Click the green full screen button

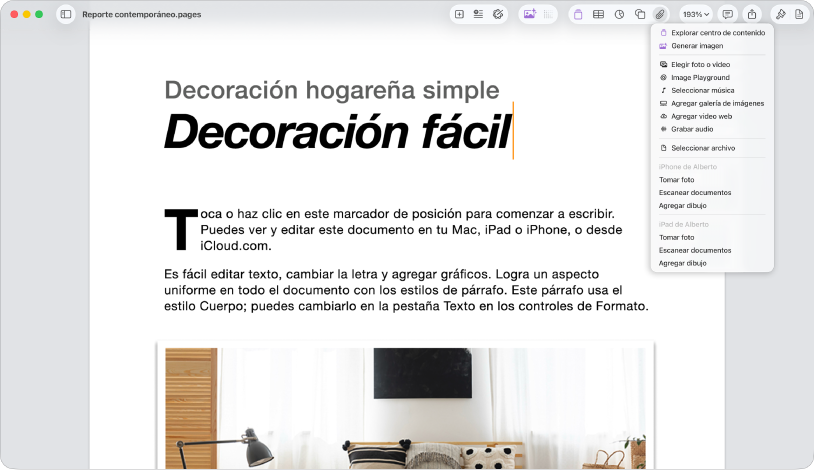point(39,15)
